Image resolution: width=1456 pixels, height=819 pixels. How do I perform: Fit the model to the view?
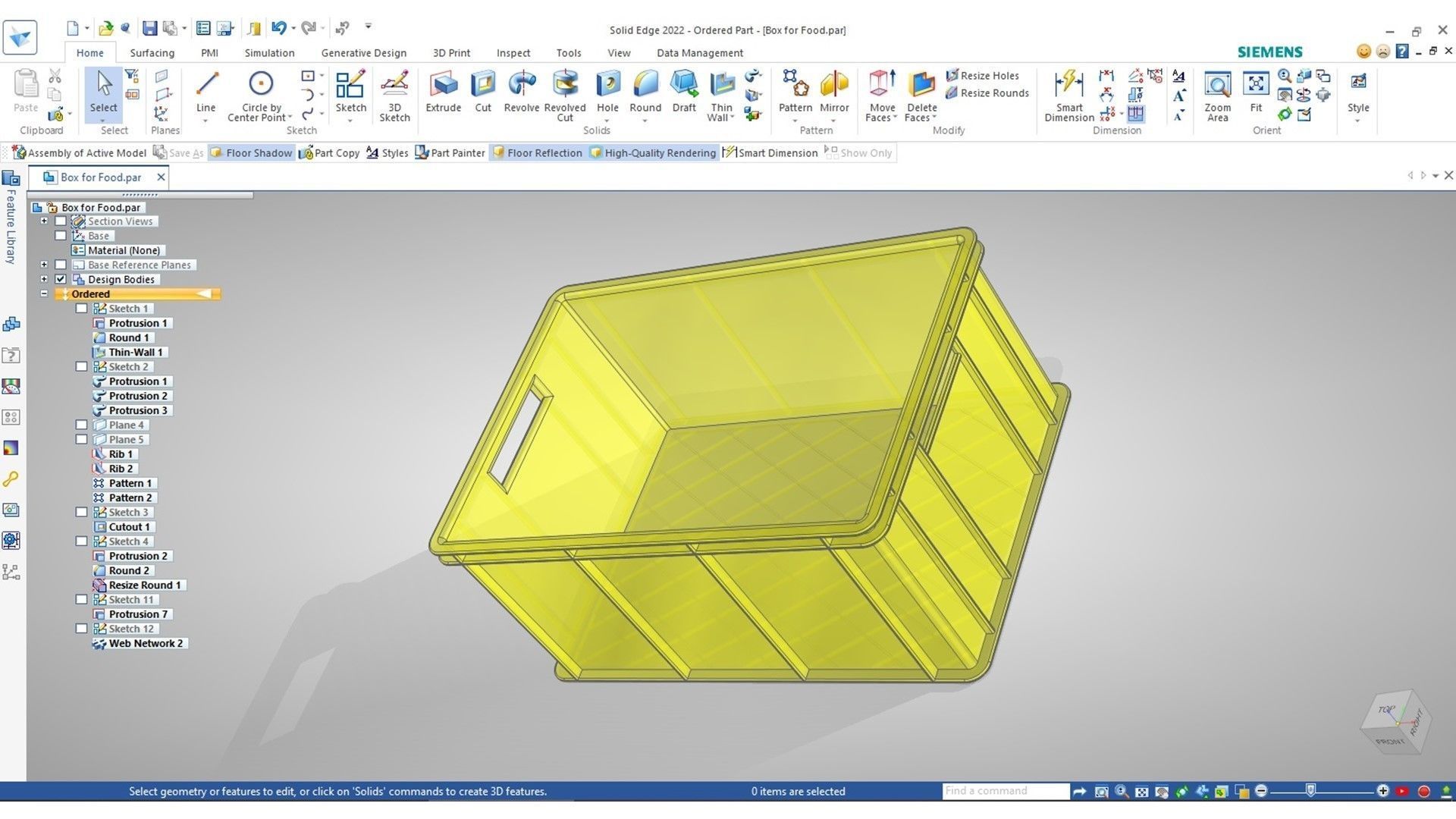click(x=1256, y=92)
